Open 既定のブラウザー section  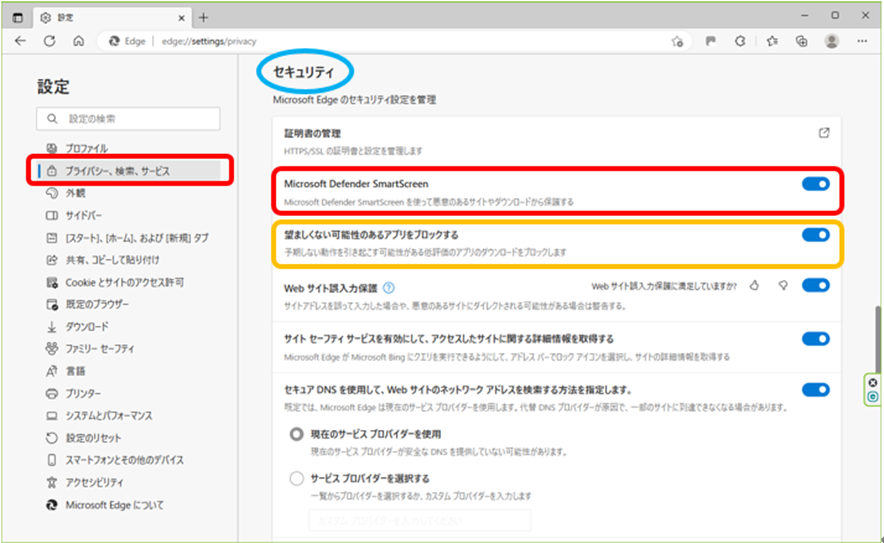click(97, 304)
